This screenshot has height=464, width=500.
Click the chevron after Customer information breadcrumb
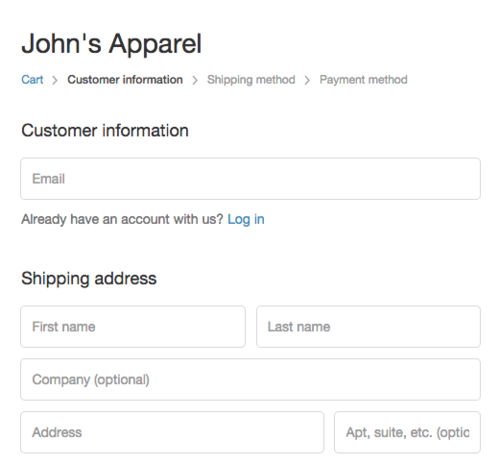195,80
